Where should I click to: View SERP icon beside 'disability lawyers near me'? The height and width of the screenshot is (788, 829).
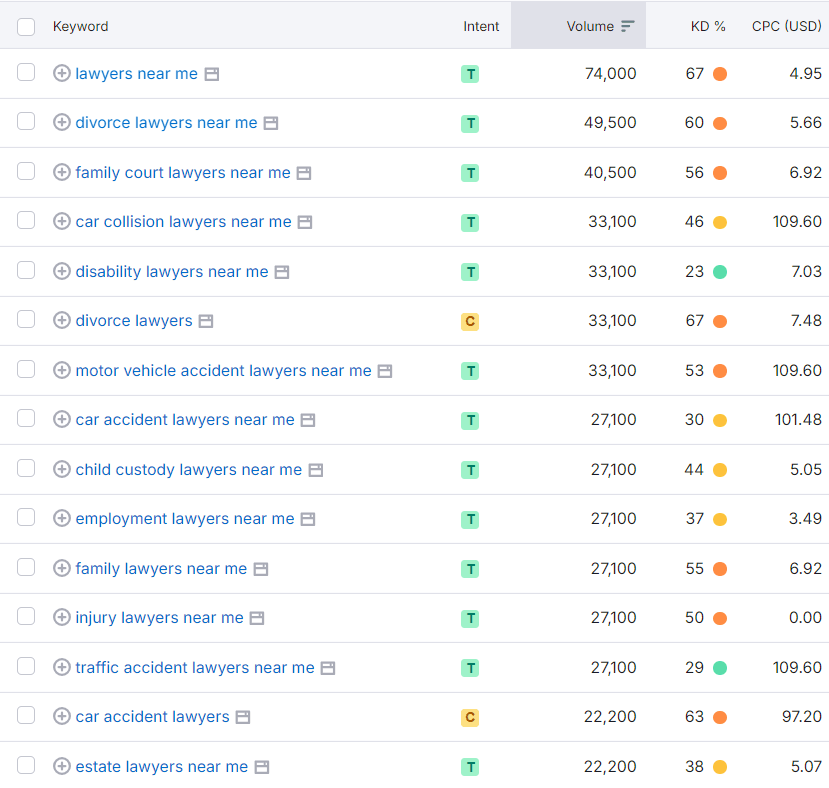pos(282,272)
